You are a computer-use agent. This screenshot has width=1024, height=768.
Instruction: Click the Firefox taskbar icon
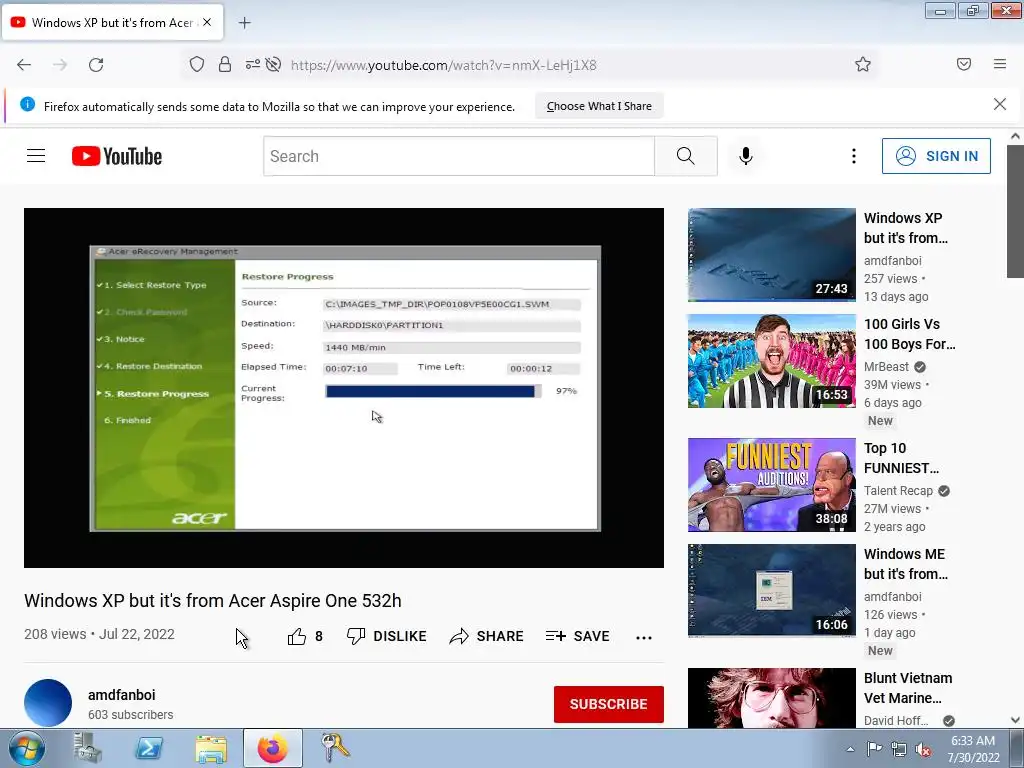coord(273,748)
